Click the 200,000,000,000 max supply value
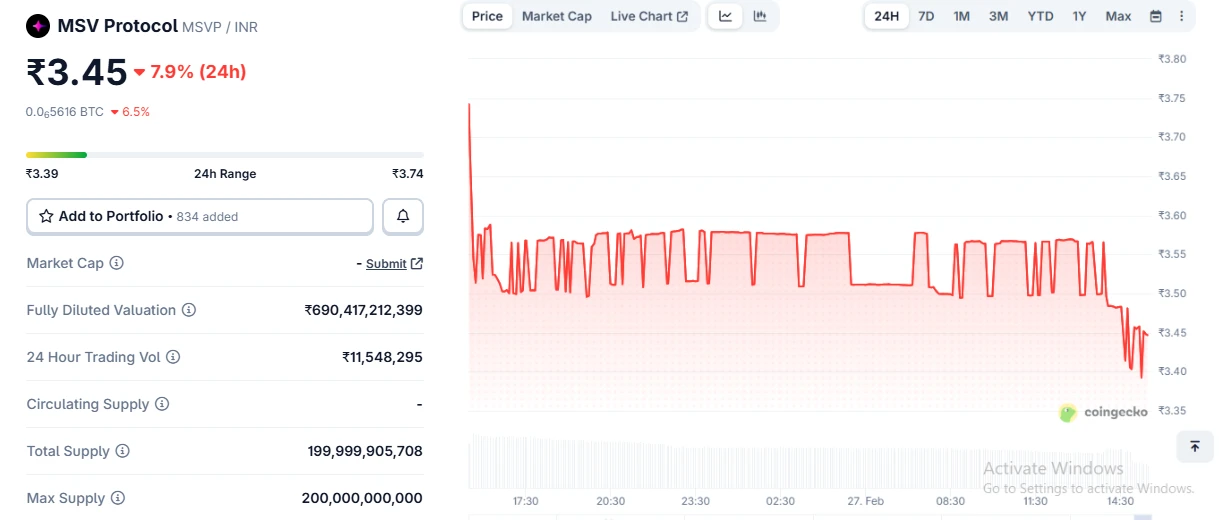The height and width of the screenshot is (520, 1219). [x=362, y=498]
